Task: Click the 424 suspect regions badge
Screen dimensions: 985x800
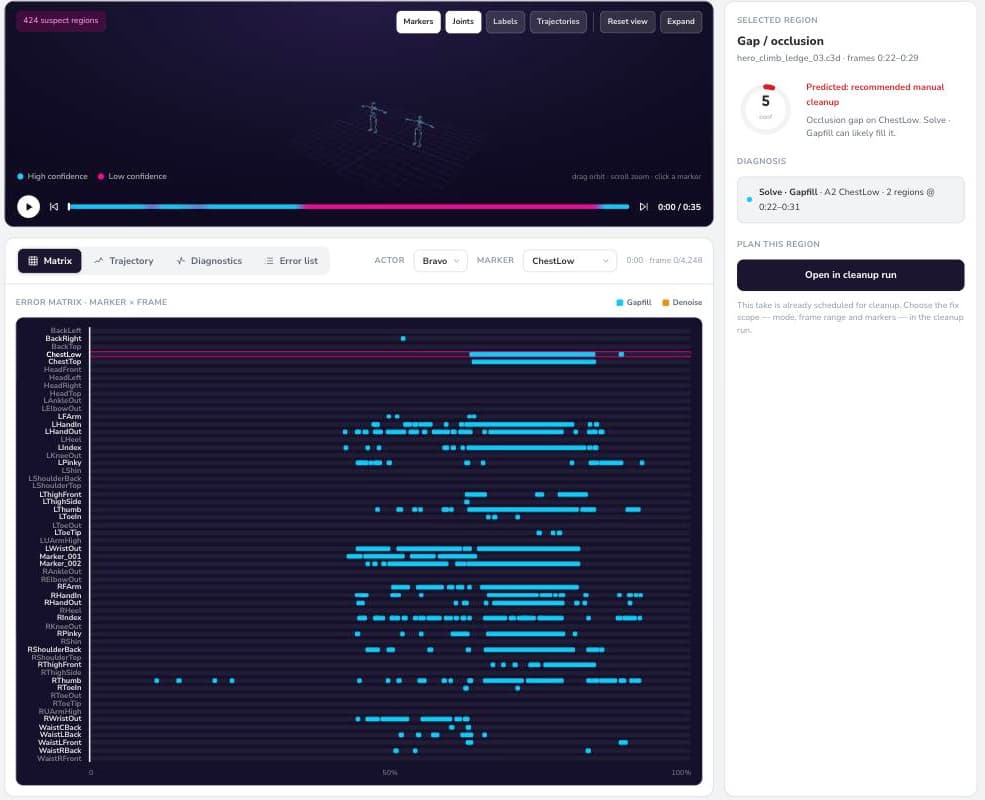Action: tap(61, 21)
